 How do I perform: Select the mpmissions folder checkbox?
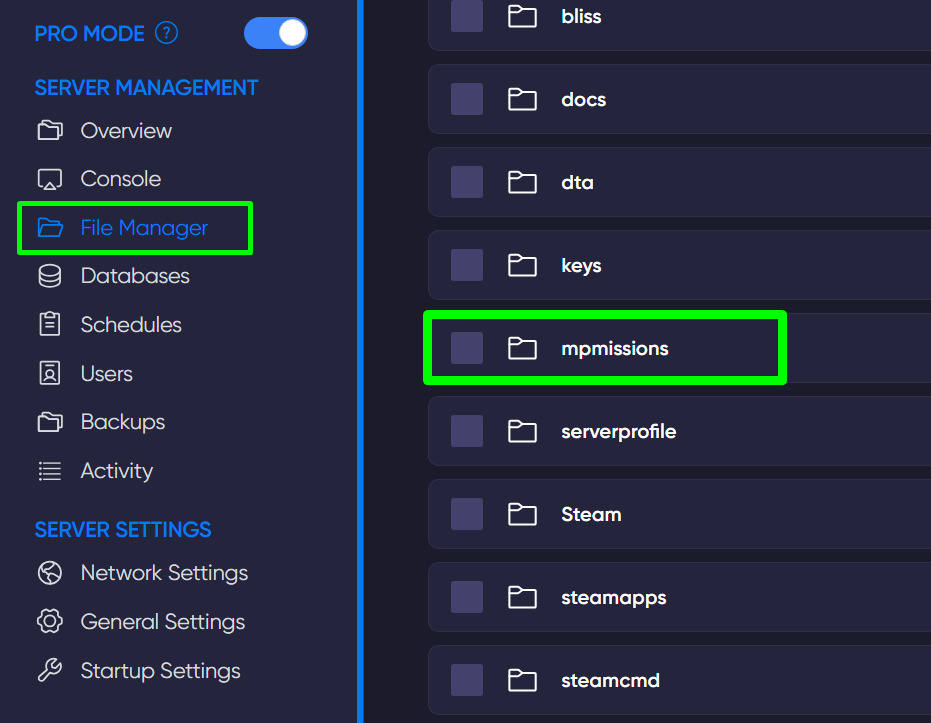click(467, 348)
